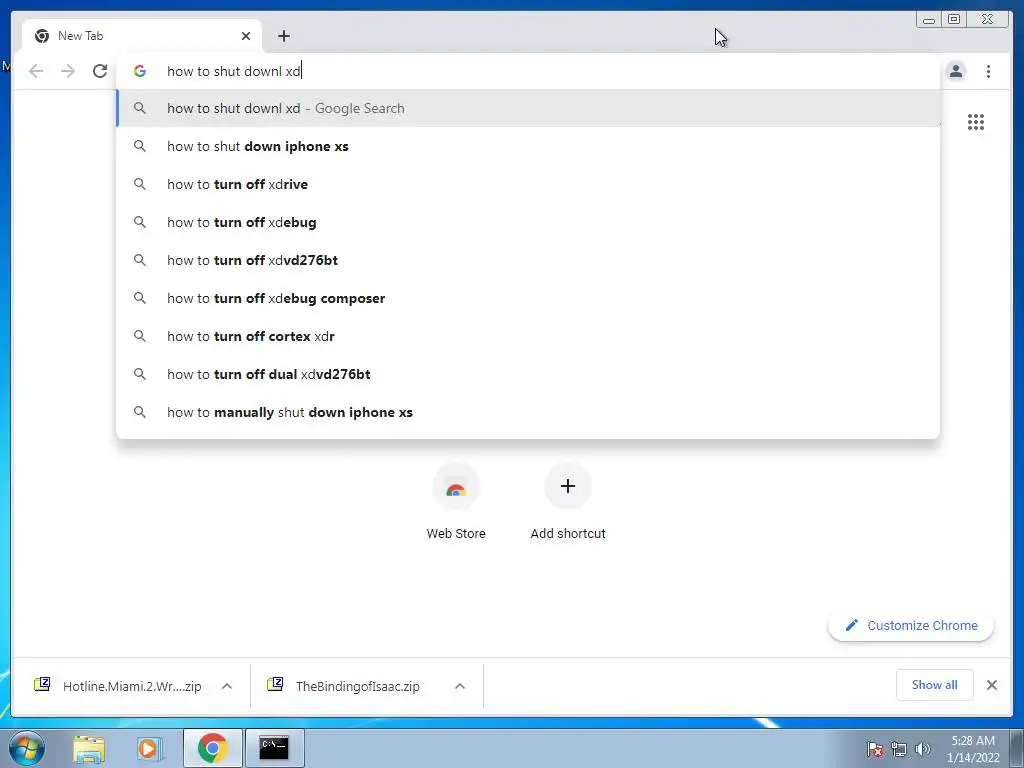Switch to the Command Prompt taskbar window
The width and height of the screenshot is (1024, 768).
point(274,748)
